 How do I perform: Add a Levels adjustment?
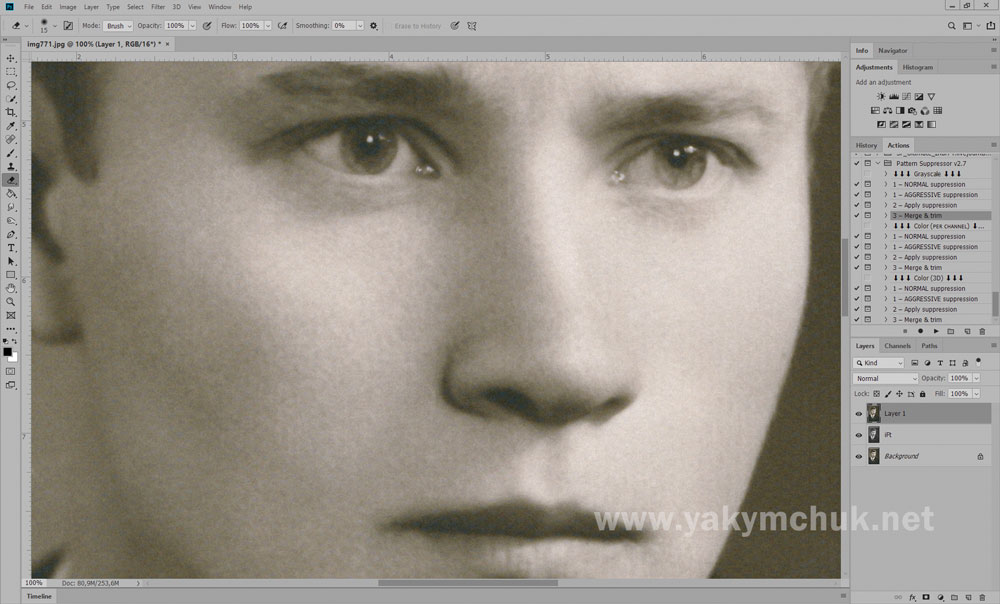893,96
